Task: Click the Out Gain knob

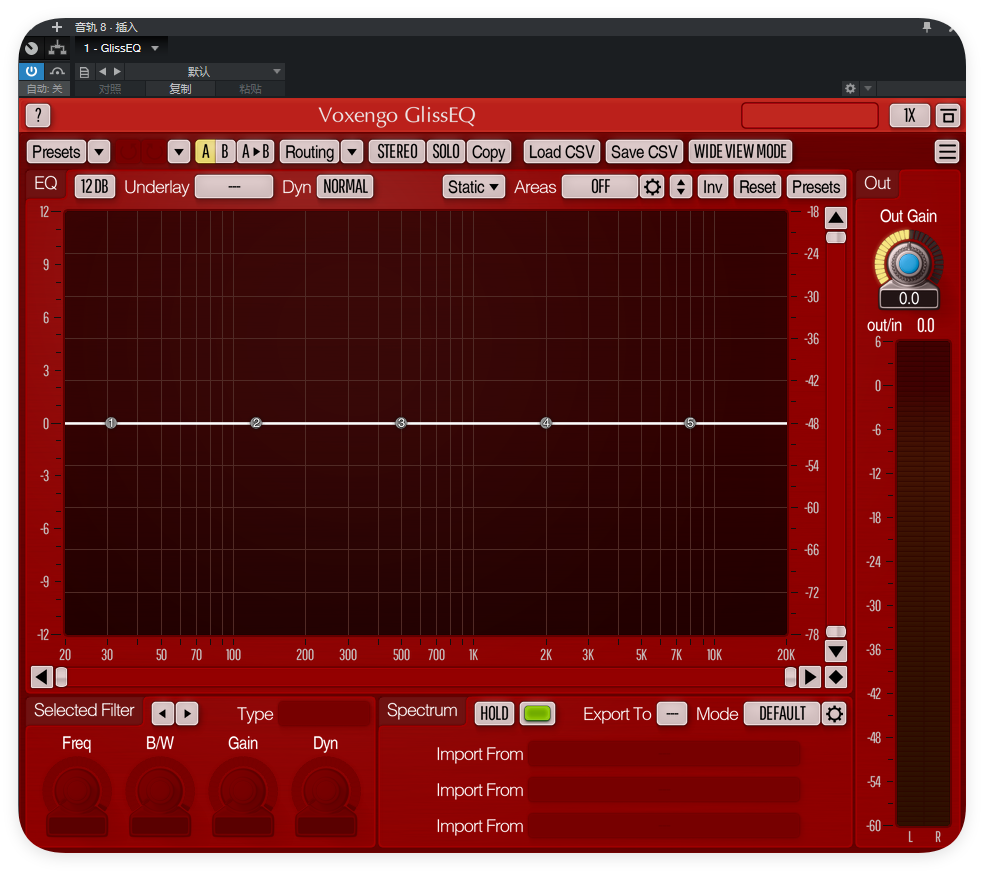Action: click(x=908, y=264)
